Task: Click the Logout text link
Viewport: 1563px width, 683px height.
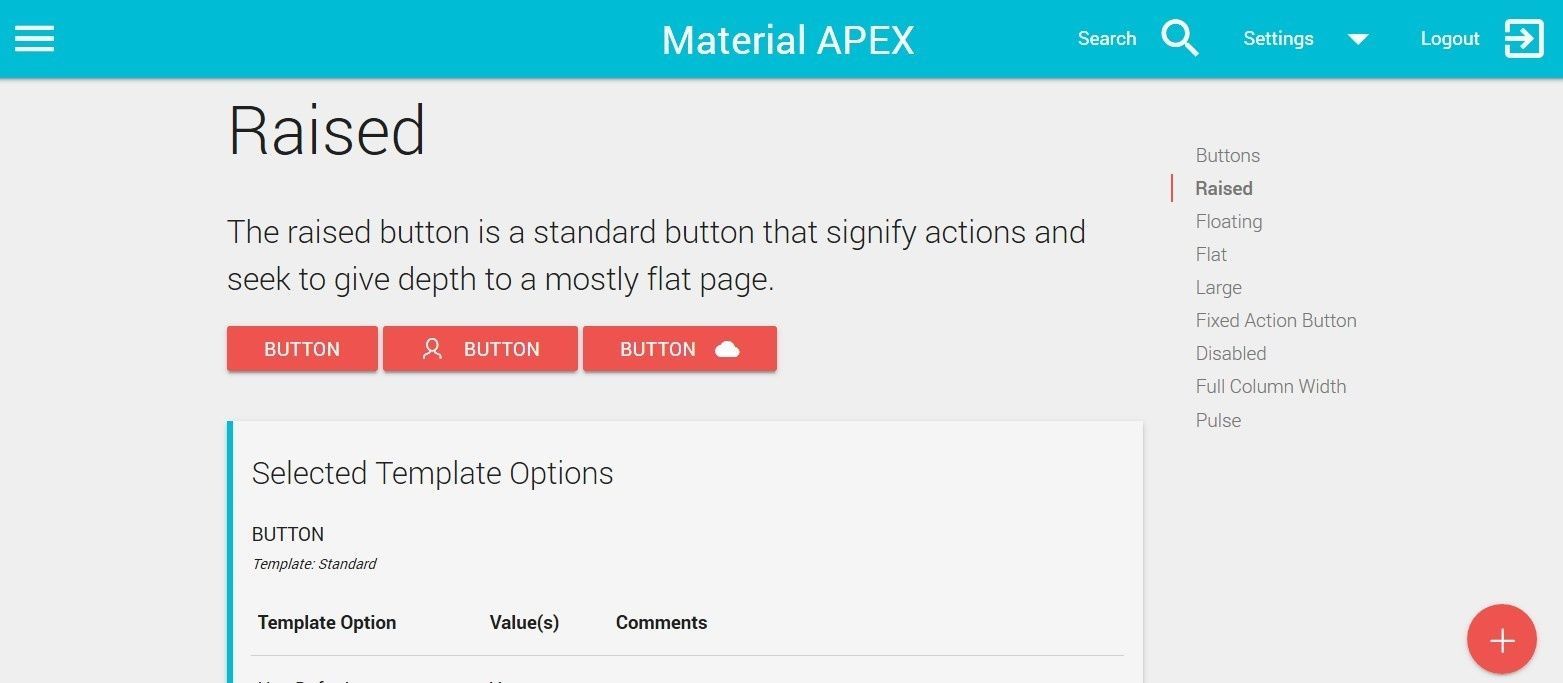Action: coord(1450,39)
